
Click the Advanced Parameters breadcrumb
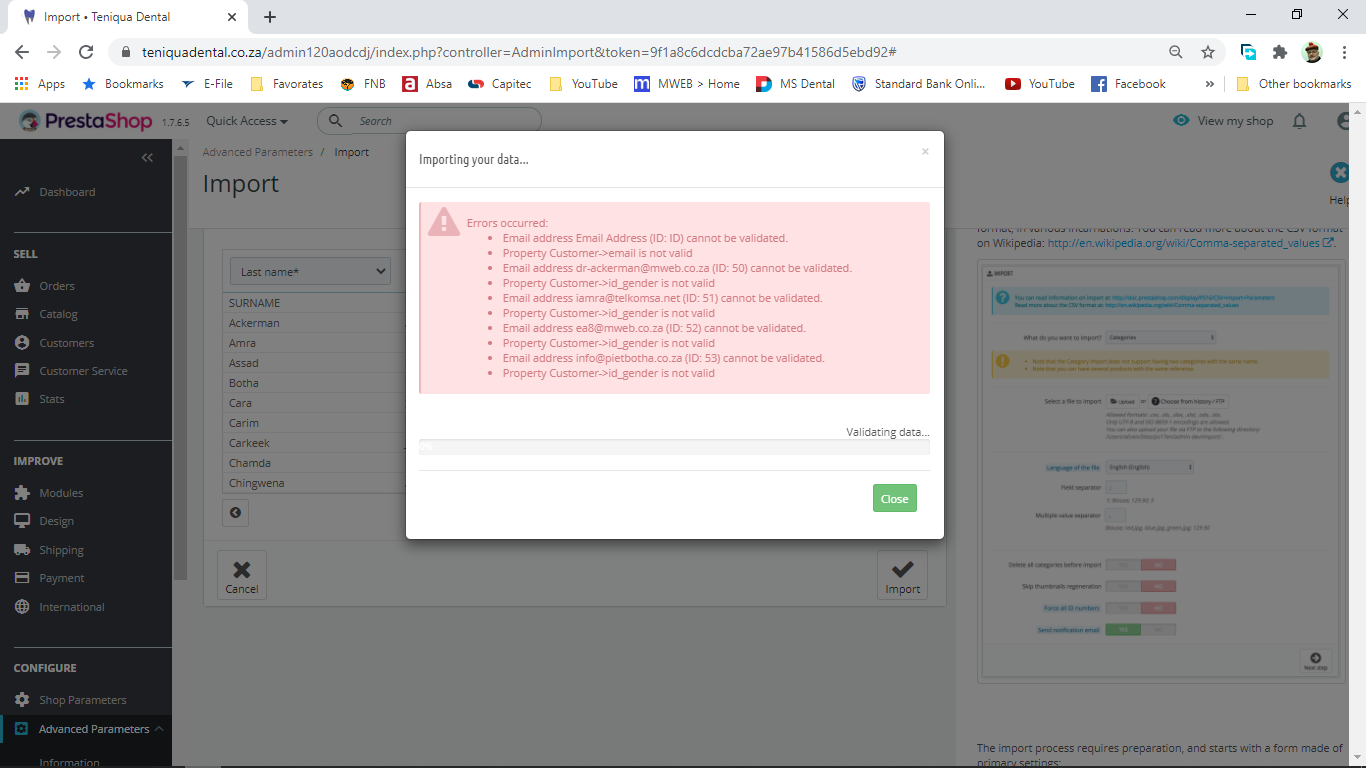(x=257, y=152)
